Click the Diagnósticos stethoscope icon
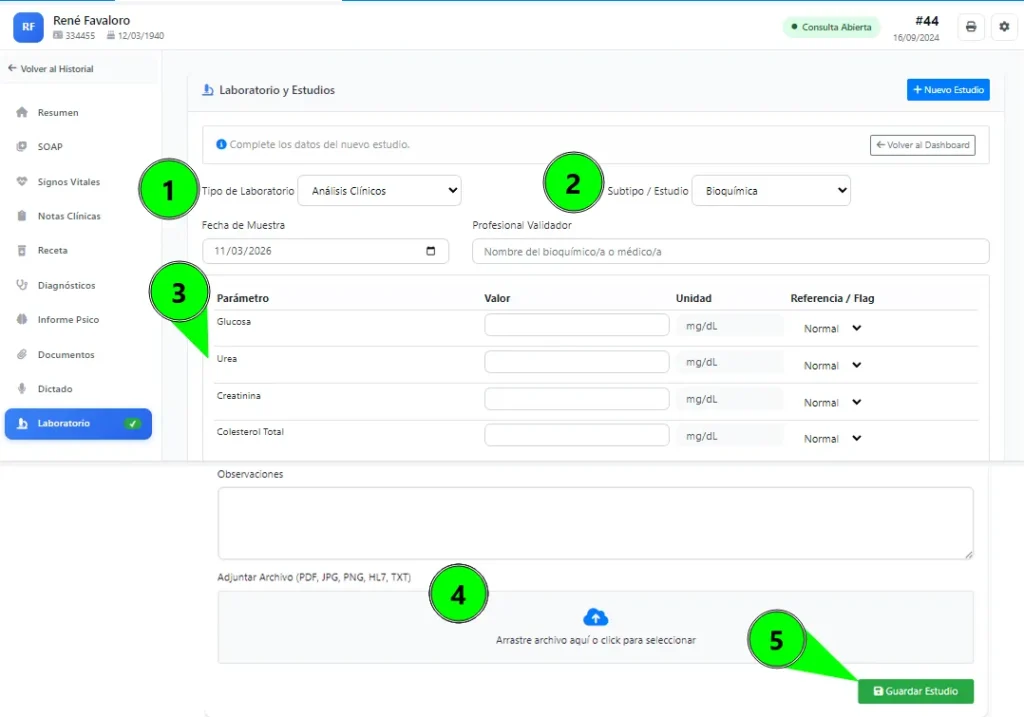The image size is (1024, 717). pyautogui.click(x=22, y=285)
